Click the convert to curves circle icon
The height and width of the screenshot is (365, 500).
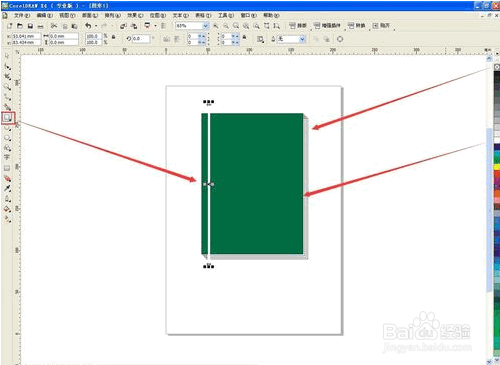(x=340, y=39)
